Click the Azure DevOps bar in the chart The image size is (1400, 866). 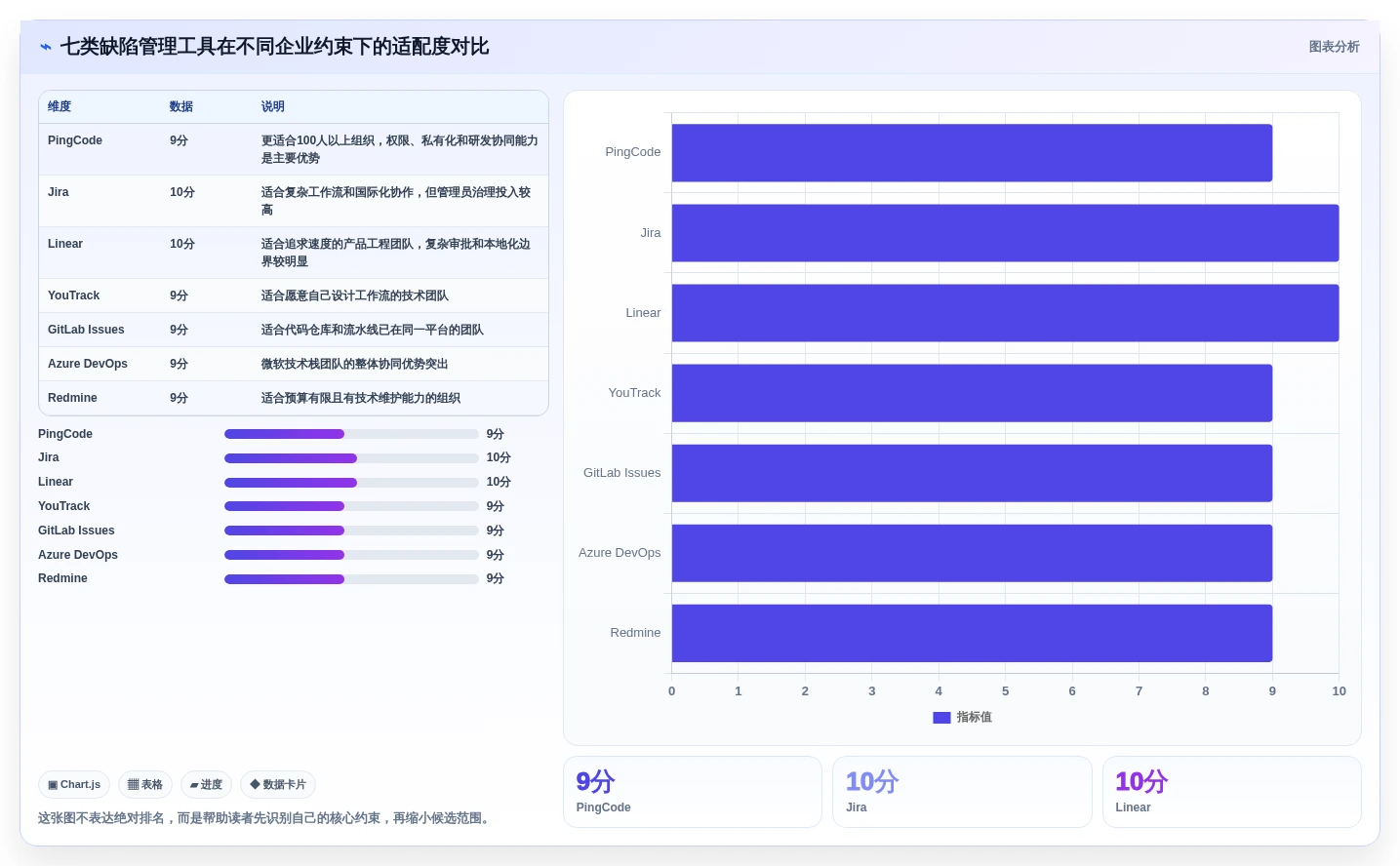pyautogui.click(x=972, y=553)
